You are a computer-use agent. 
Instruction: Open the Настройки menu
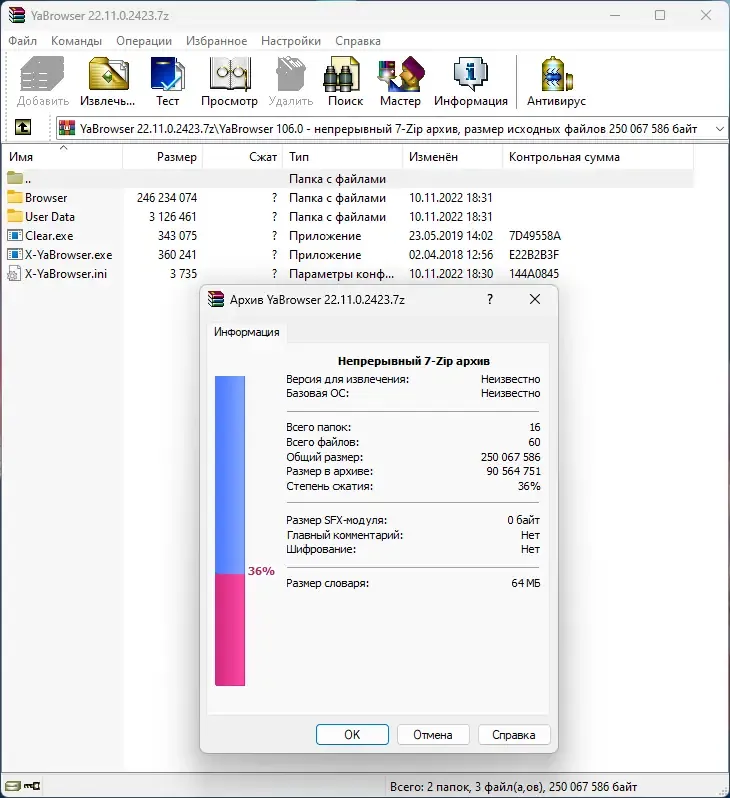(x=291, y=41)
